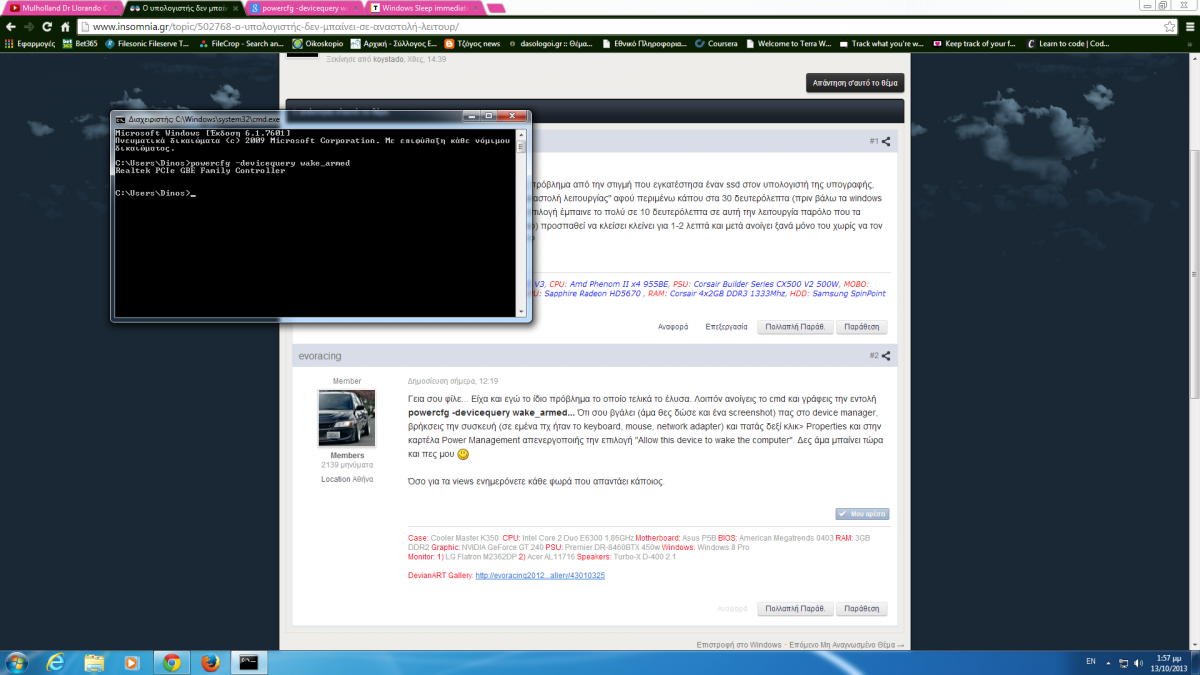Screen dimensions: 1200x675
Task: Launch Internet Explorer from taskbar
Action: point(55,661)
